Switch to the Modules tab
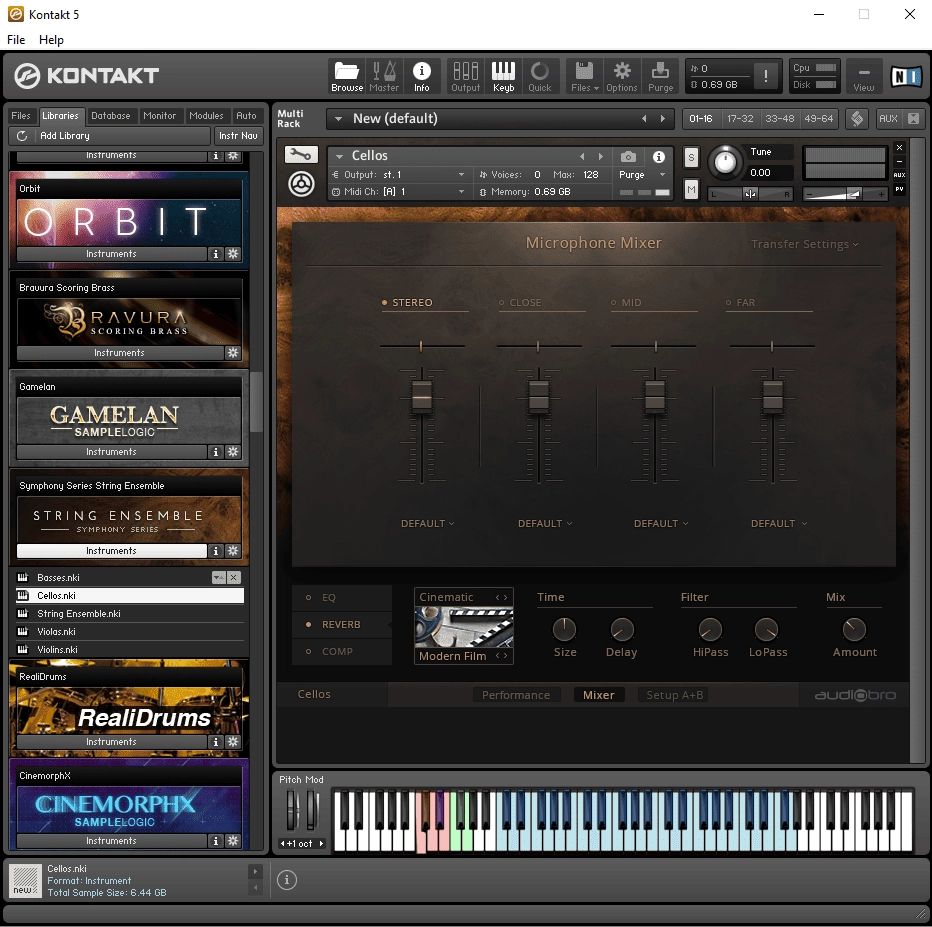Viewport: 932px width, 927px height. (206, 116)
